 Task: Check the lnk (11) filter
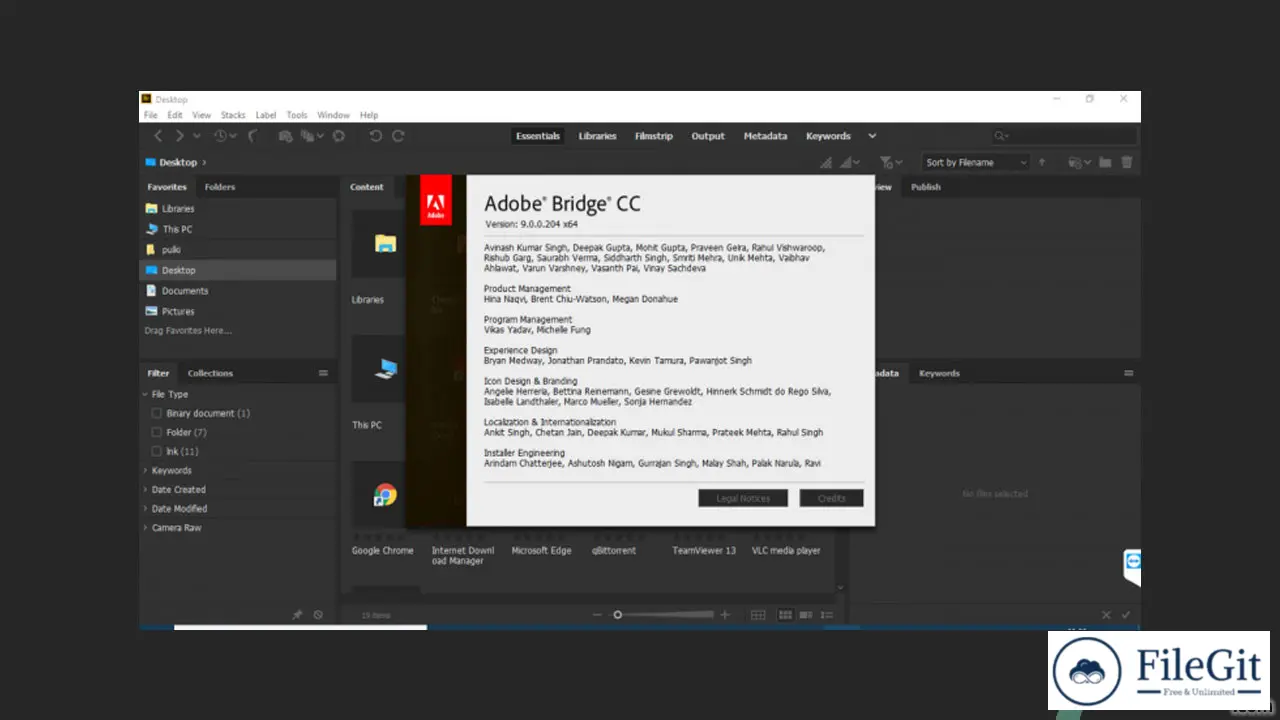pyautogui.click(x=156, y=451)
